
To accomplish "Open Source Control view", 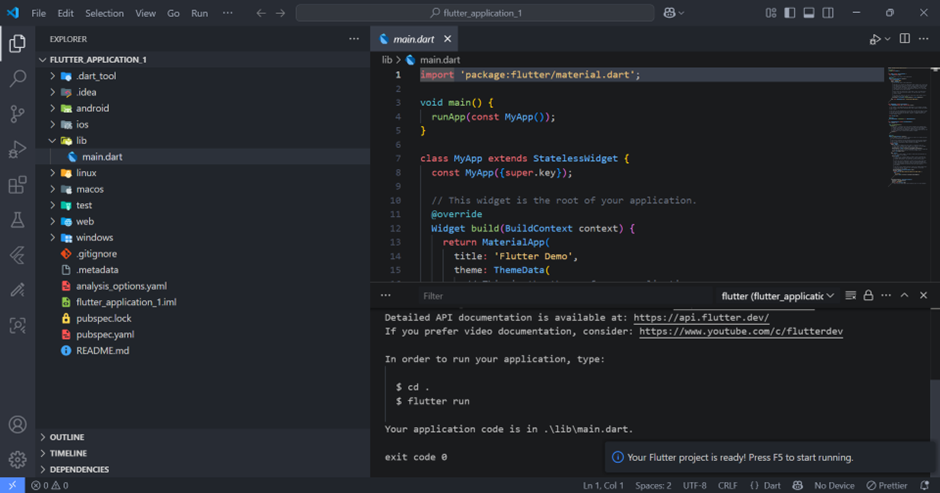I will click(x=17, y=114).
